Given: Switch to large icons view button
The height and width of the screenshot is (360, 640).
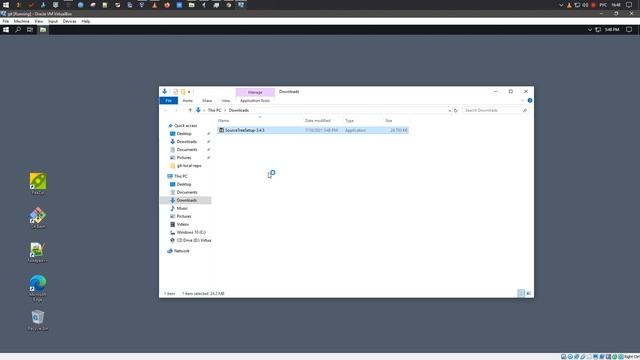Looking at the screenshot, I should coord(529,293).
